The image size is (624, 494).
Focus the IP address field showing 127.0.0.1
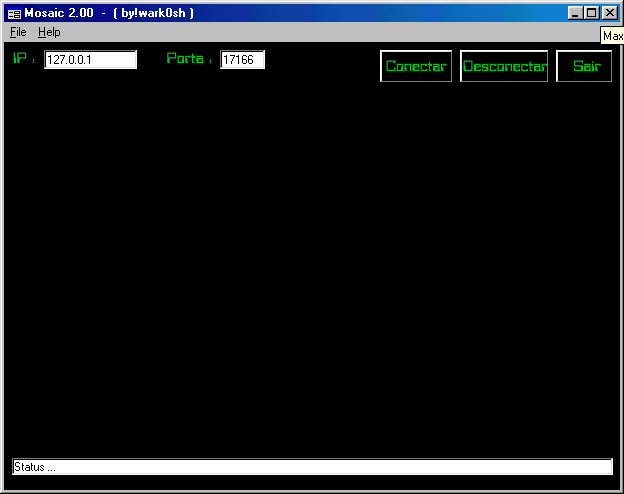pyautogui.click(x=90, y=60)
